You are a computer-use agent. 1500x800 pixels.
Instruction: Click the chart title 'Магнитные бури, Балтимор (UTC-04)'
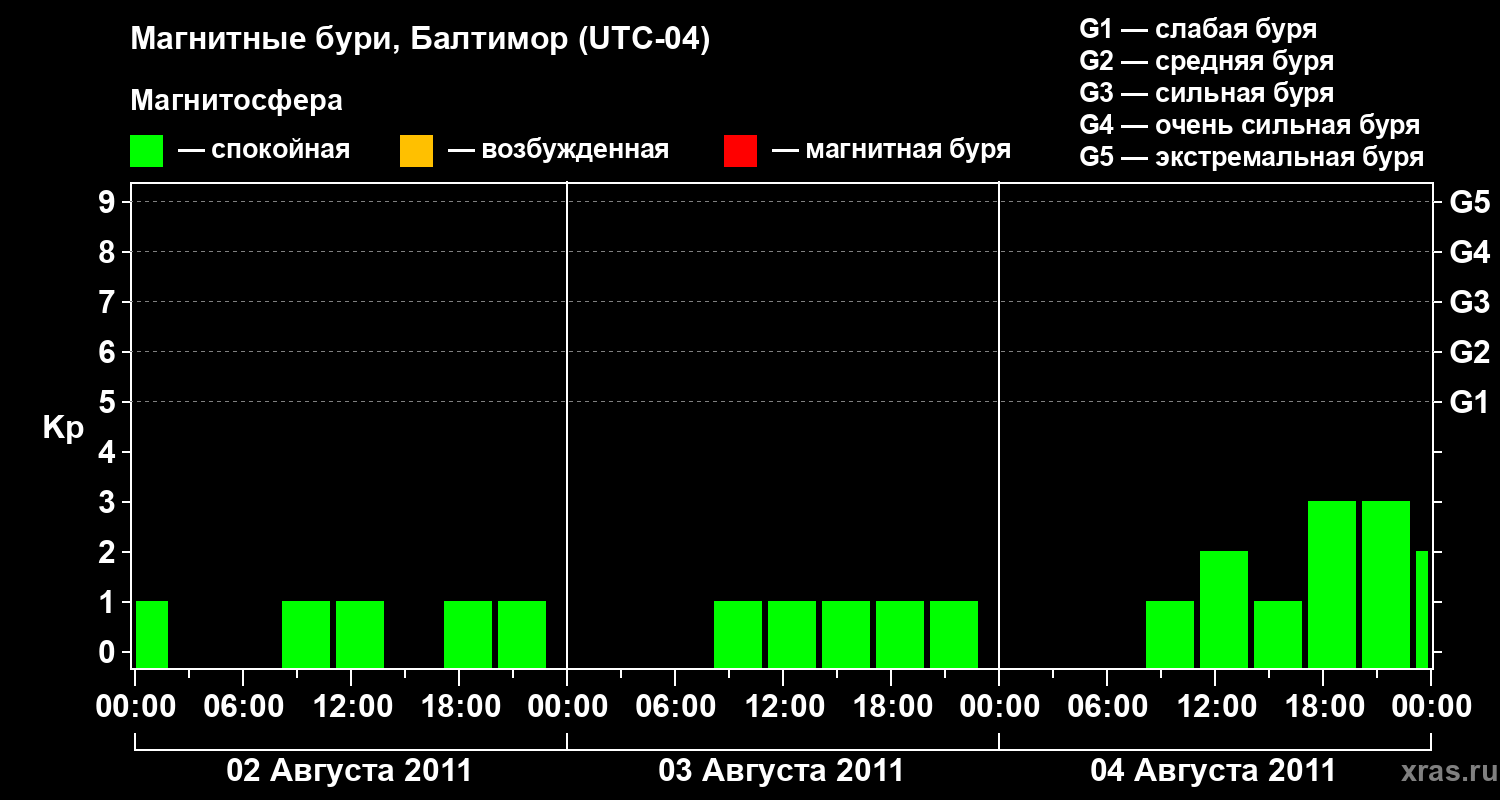[x=420, y=41]
